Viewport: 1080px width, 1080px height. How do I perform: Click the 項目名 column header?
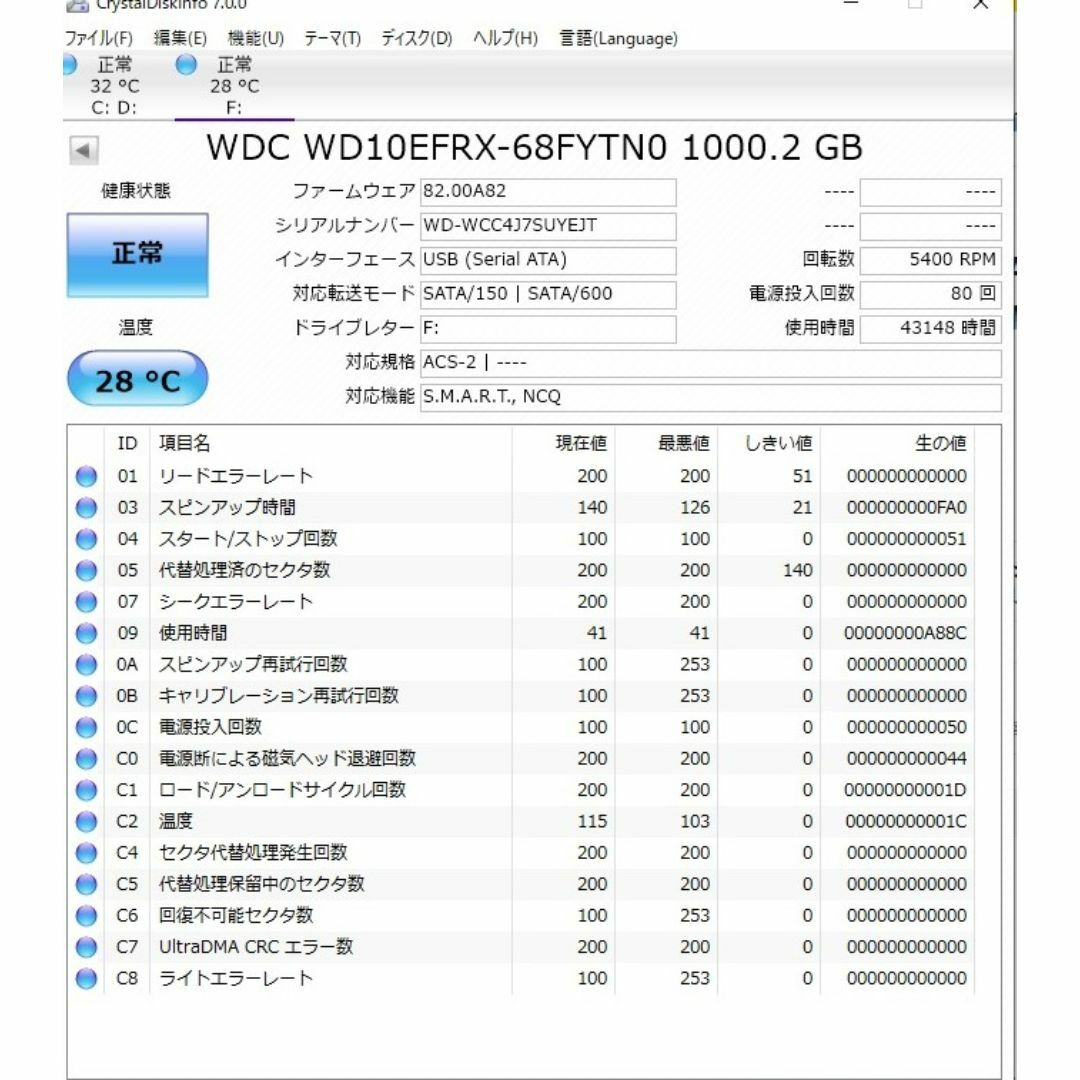(x=185, y=444)
